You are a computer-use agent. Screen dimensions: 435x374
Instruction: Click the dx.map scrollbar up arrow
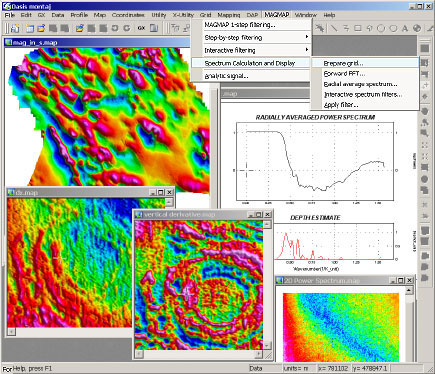coord(169,202)
